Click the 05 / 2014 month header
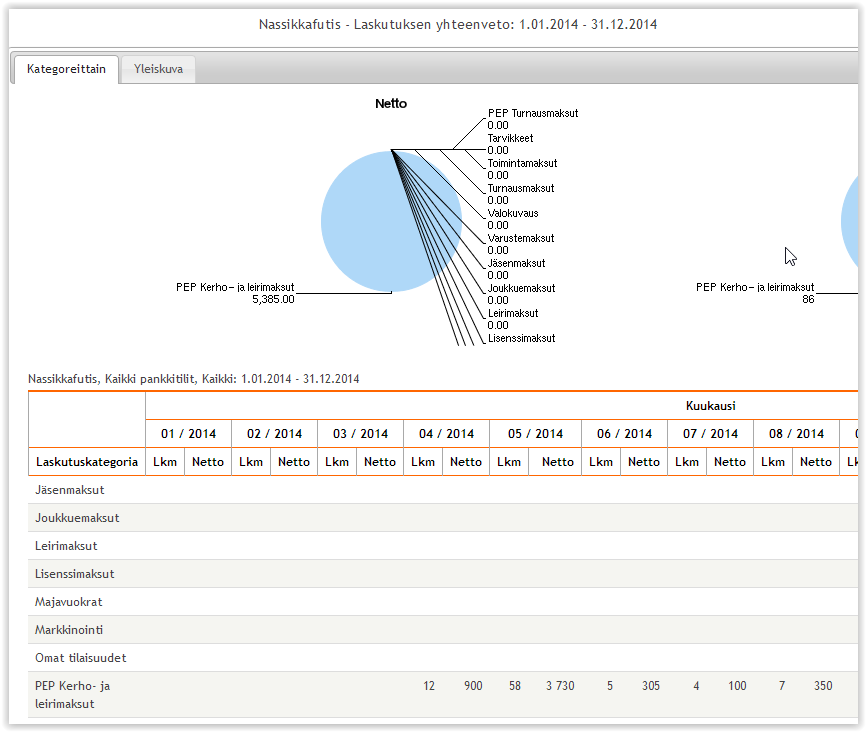This screenshot has height=732, width=866. click(535, 434)
